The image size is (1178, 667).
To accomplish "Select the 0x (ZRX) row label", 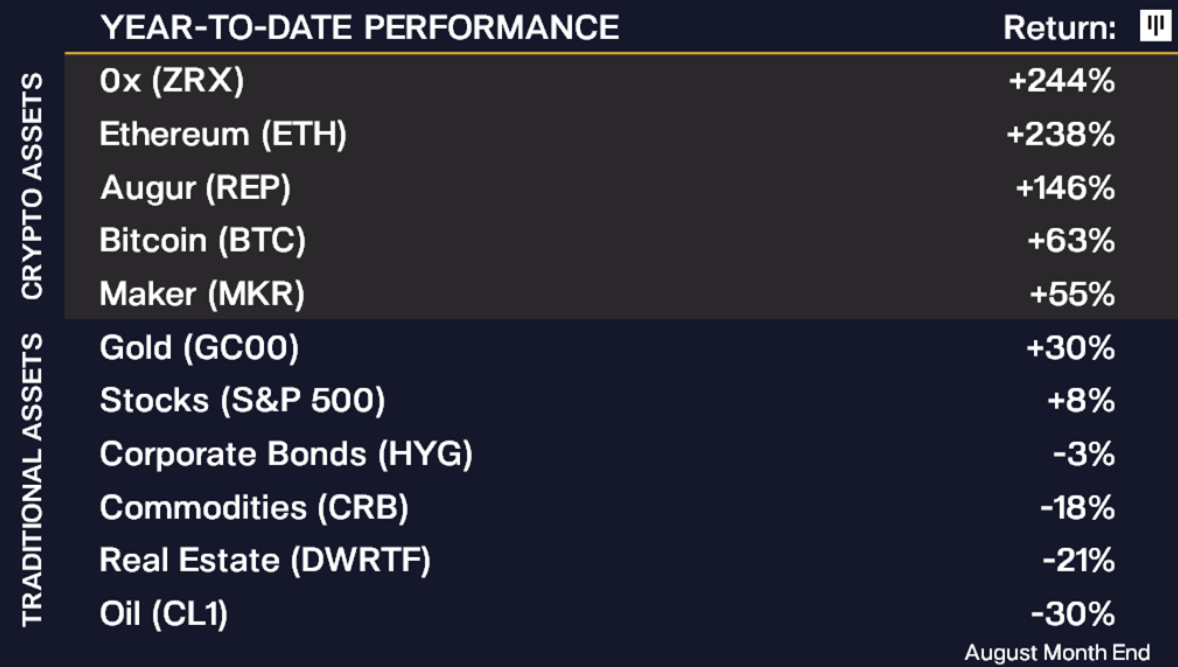I will 171,81.
